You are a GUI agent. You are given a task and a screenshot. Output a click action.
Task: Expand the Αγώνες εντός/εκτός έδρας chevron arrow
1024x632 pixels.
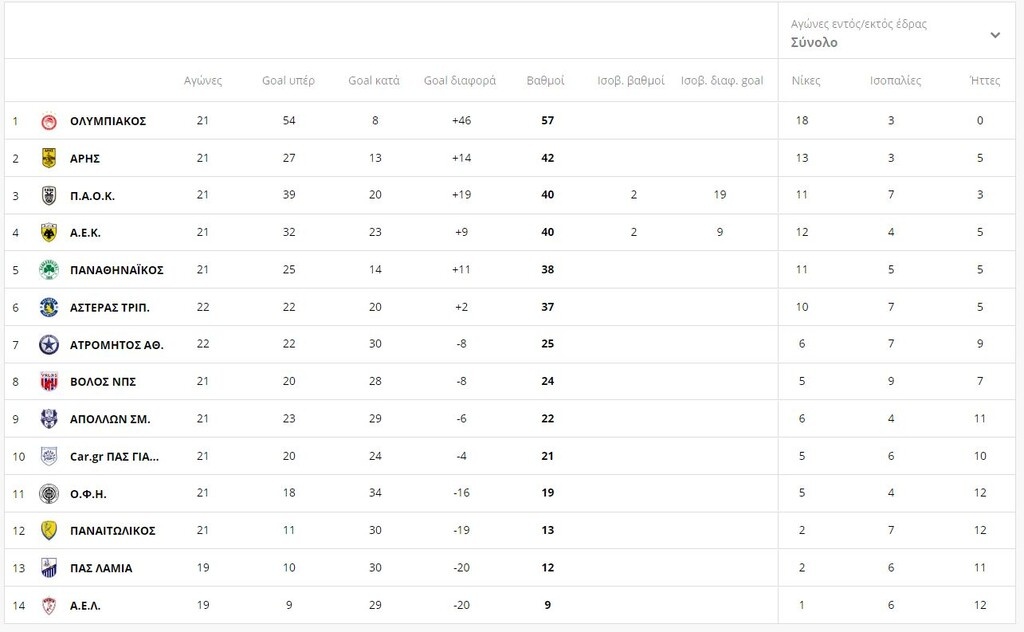995,35
